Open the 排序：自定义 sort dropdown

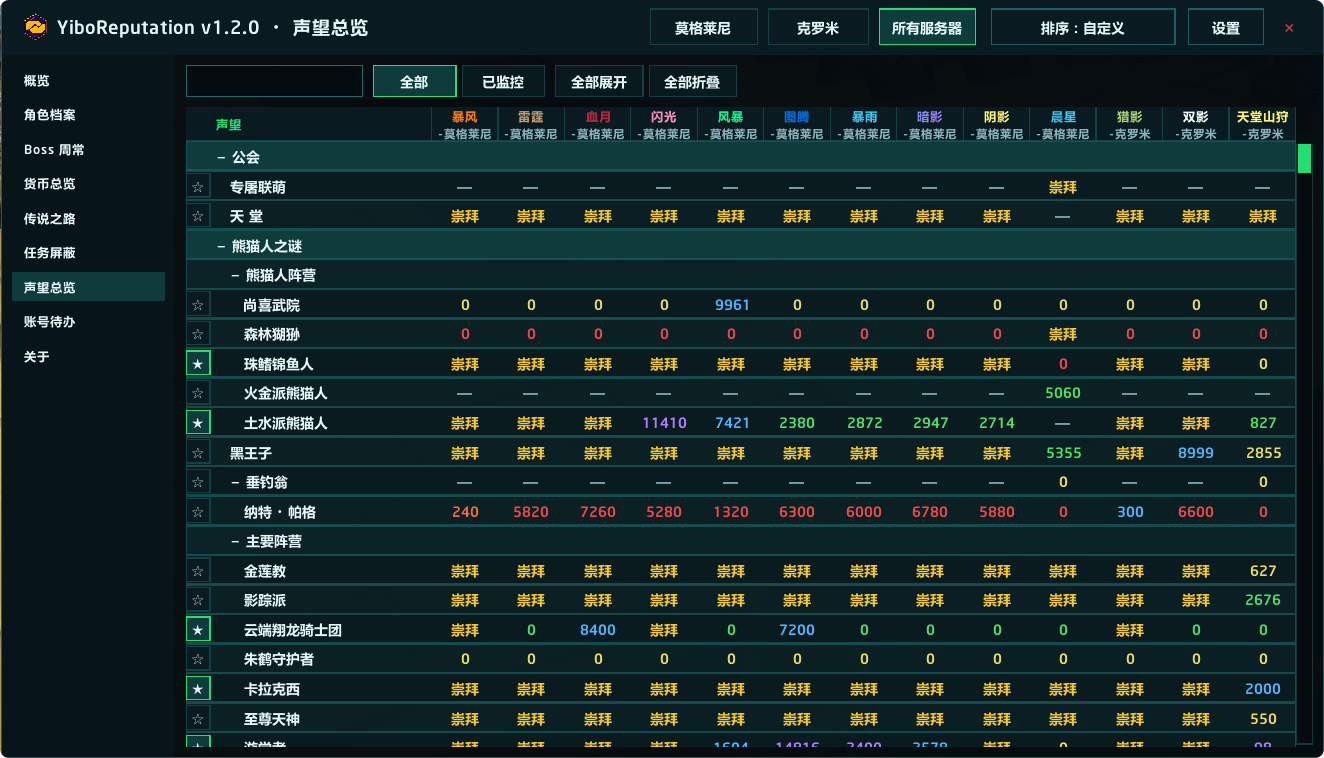[x=1082, y=28]
